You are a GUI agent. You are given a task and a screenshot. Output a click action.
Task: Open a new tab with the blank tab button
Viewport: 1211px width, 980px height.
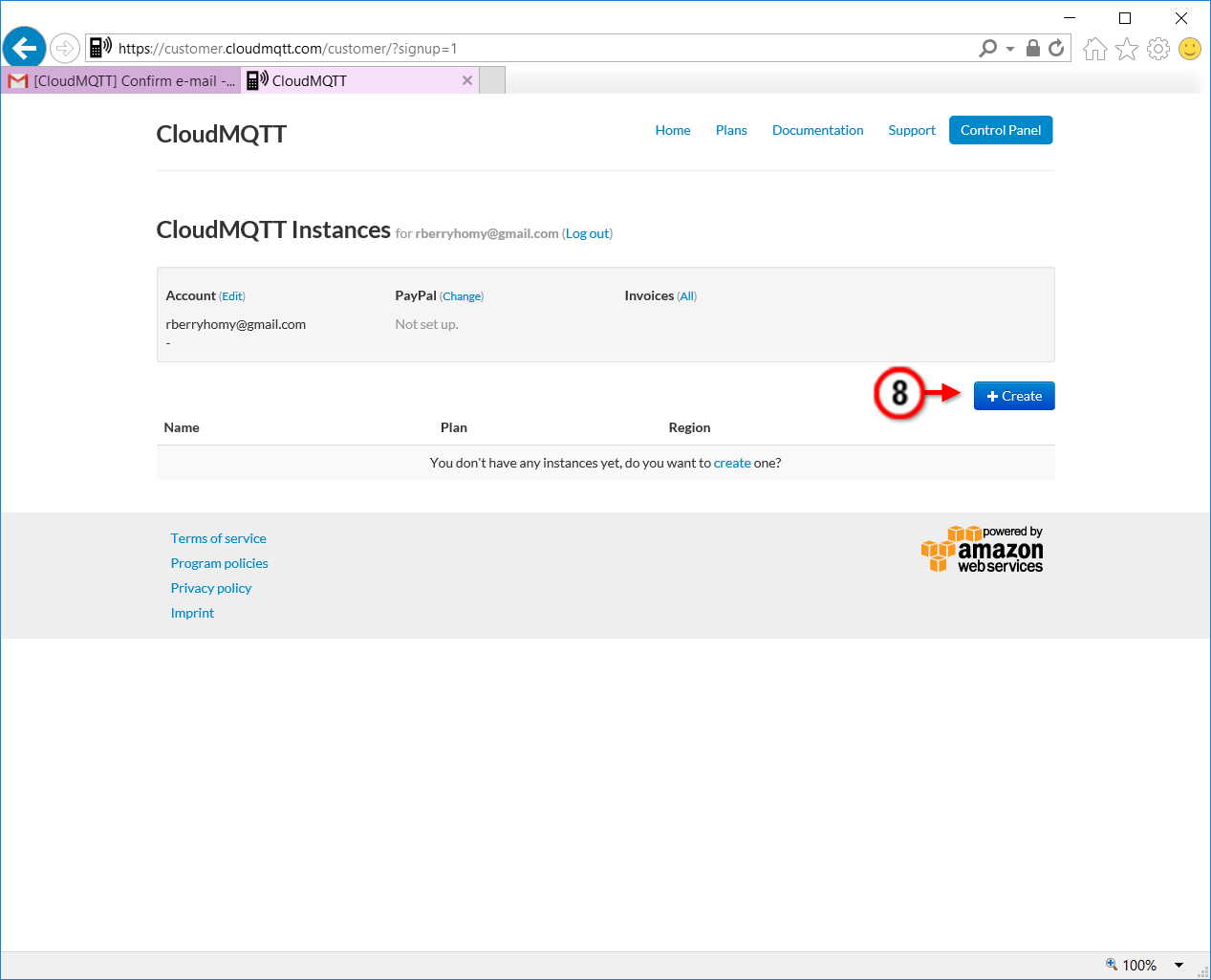pos(492,81)
